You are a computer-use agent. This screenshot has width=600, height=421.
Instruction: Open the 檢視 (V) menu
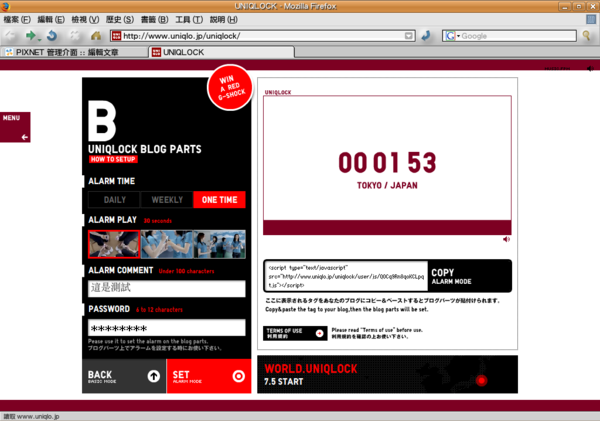click(85, 20)
